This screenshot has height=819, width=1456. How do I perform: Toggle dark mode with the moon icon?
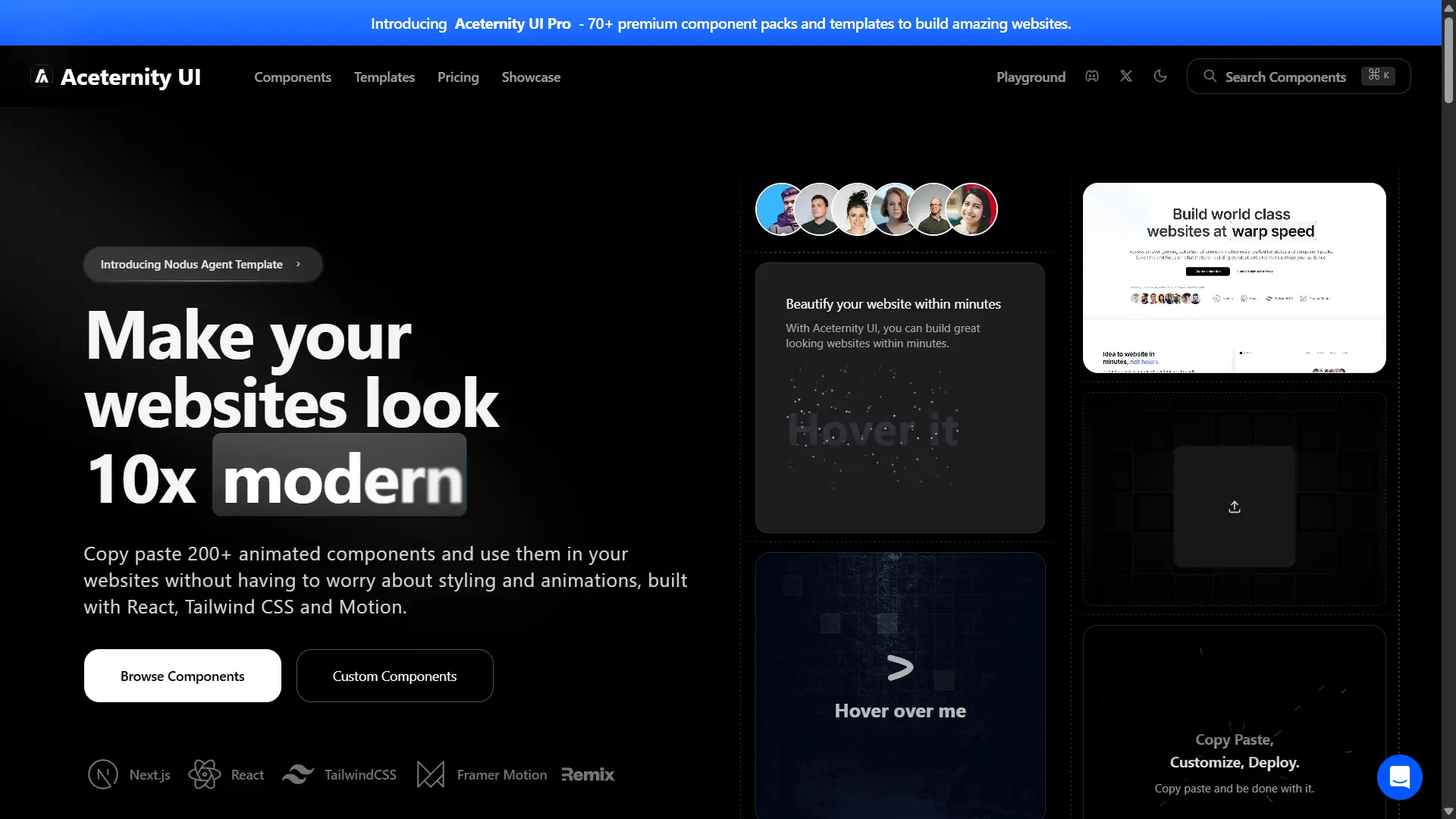click(x=1160, y=76)
